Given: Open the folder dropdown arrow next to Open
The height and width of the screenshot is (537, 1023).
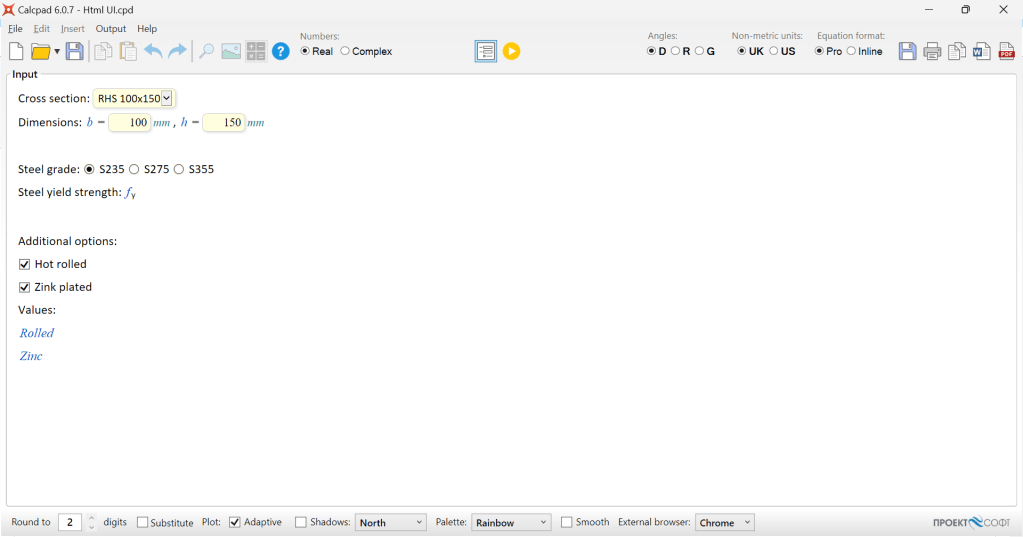Looking at the screenshot, I should point(57,52).
